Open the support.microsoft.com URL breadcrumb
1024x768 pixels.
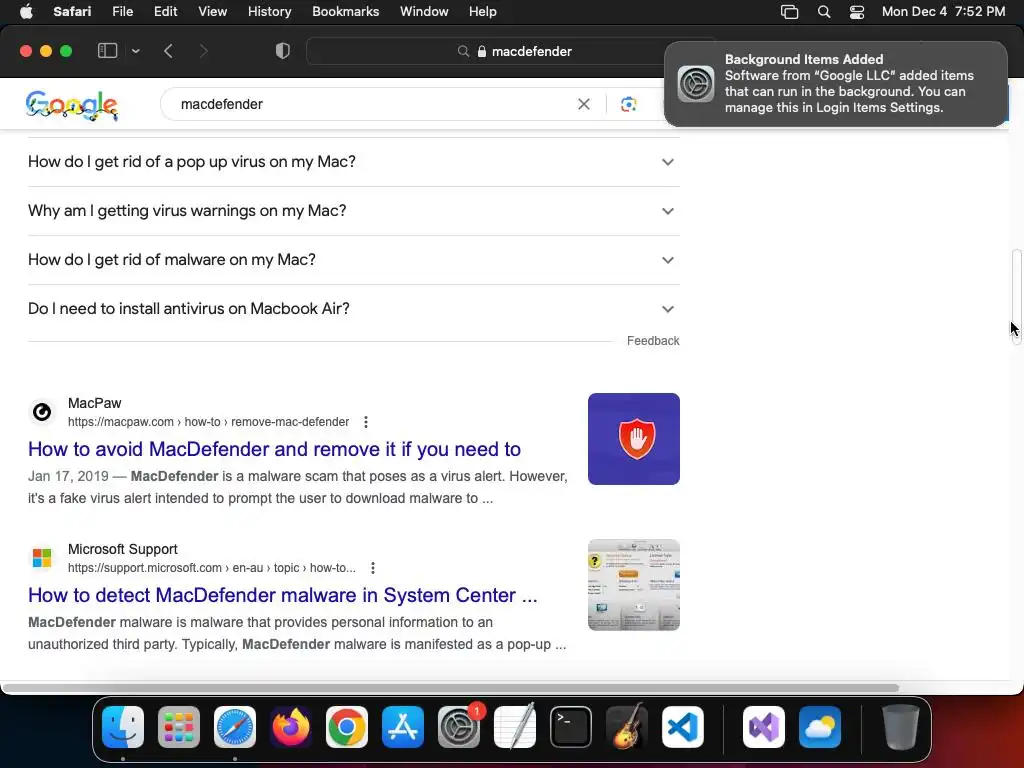212,568
